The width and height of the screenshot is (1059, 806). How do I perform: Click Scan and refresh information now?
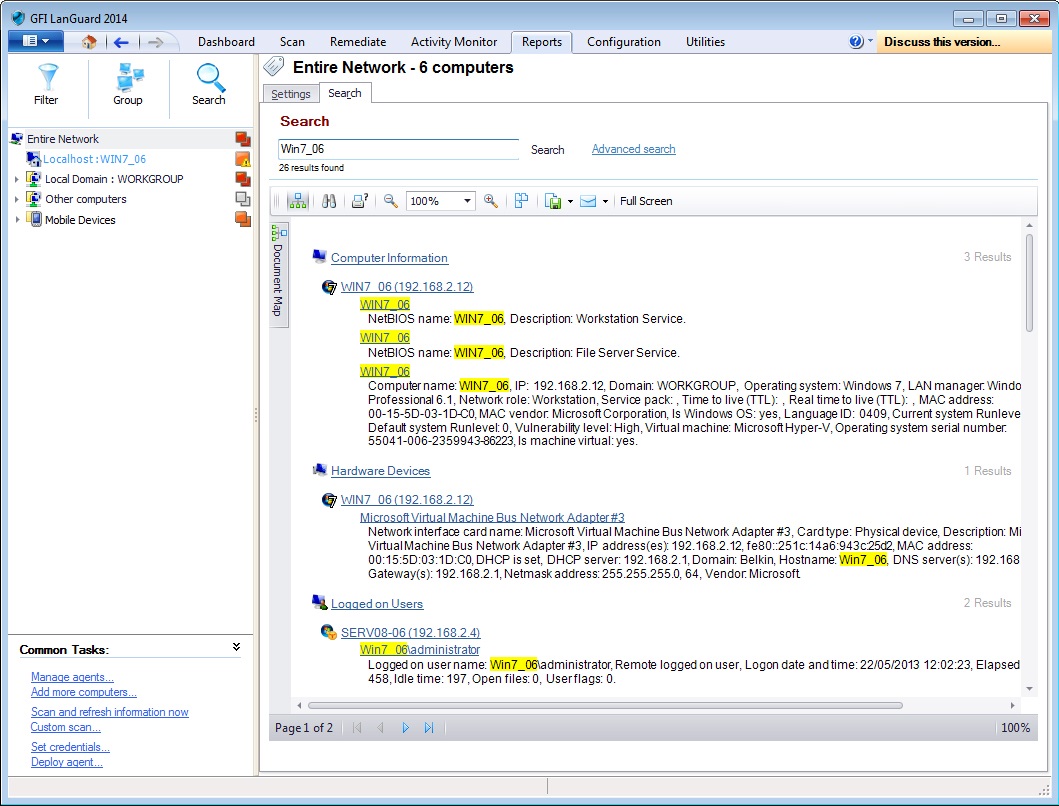pyautogui.click(x=109, y=712)
